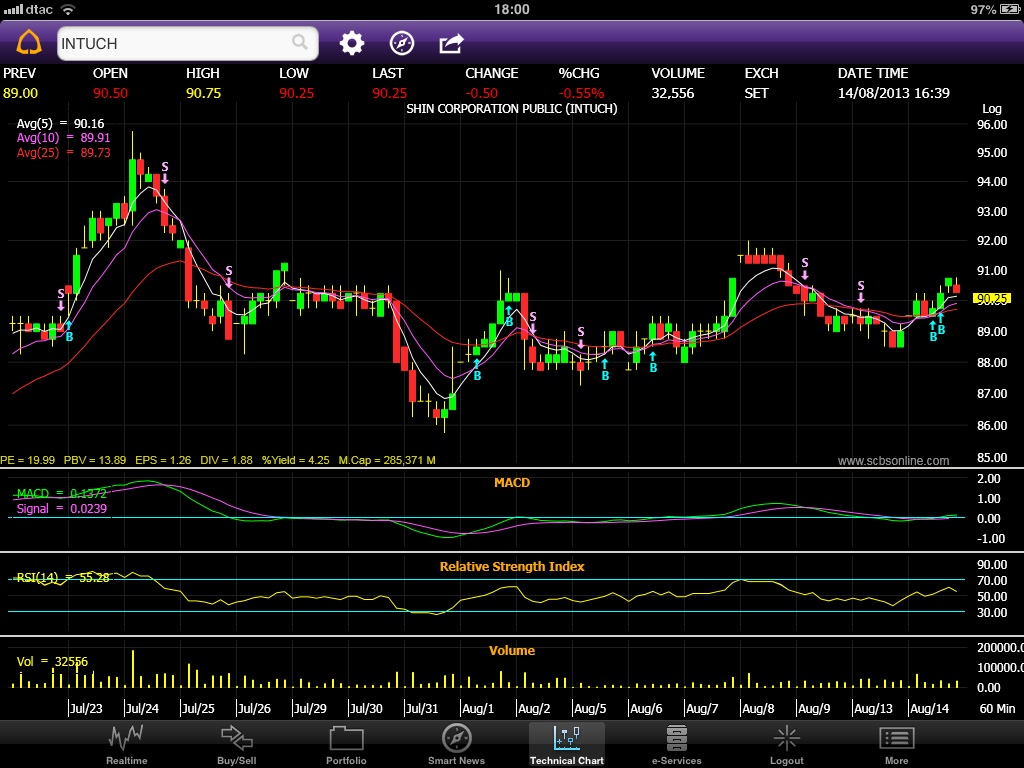Tap the share arrow icon

451,43
